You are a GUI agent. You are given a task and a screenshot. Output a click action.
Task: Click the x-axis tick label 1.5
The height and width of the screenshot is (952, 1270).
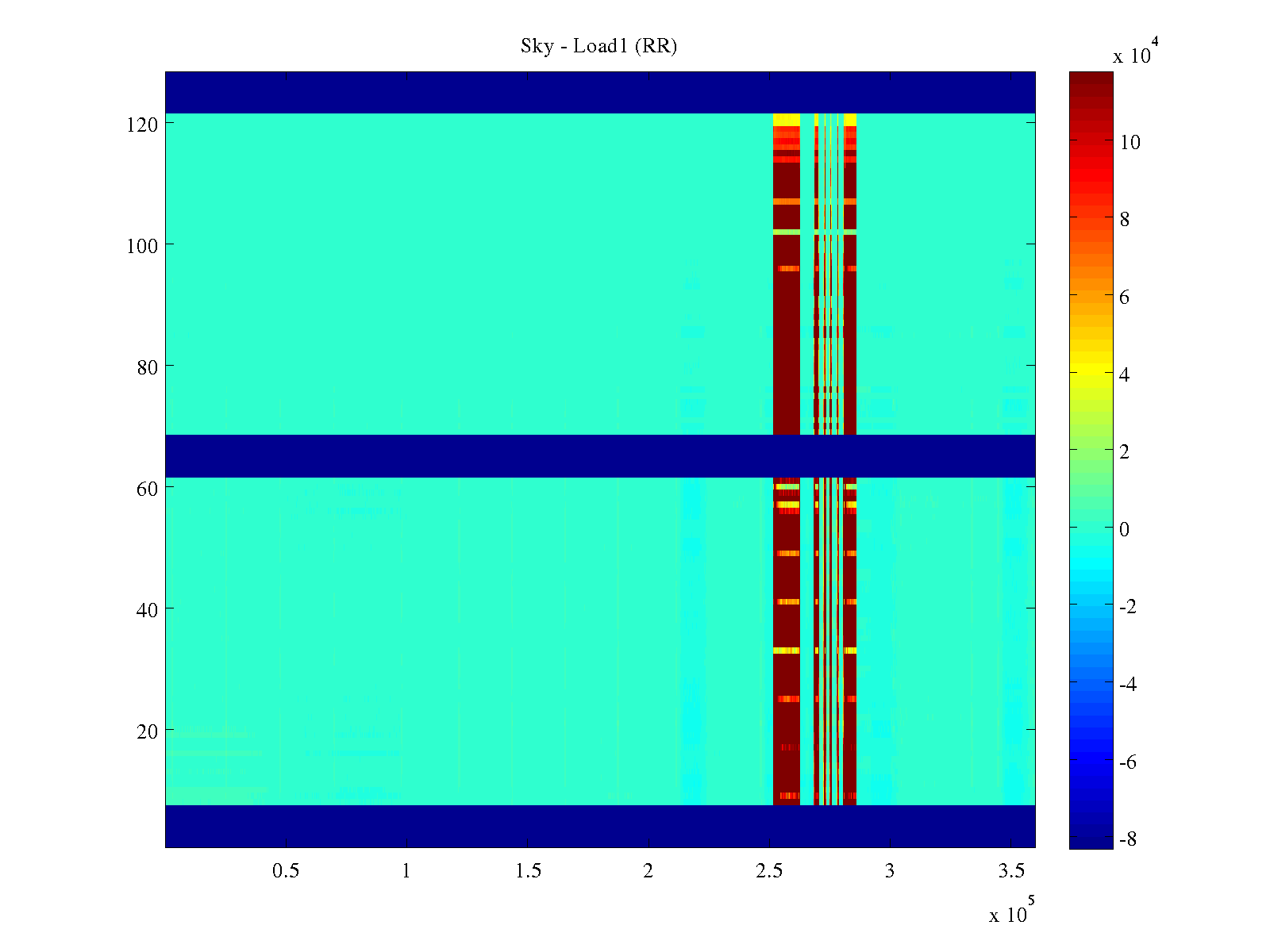point(528,871)
